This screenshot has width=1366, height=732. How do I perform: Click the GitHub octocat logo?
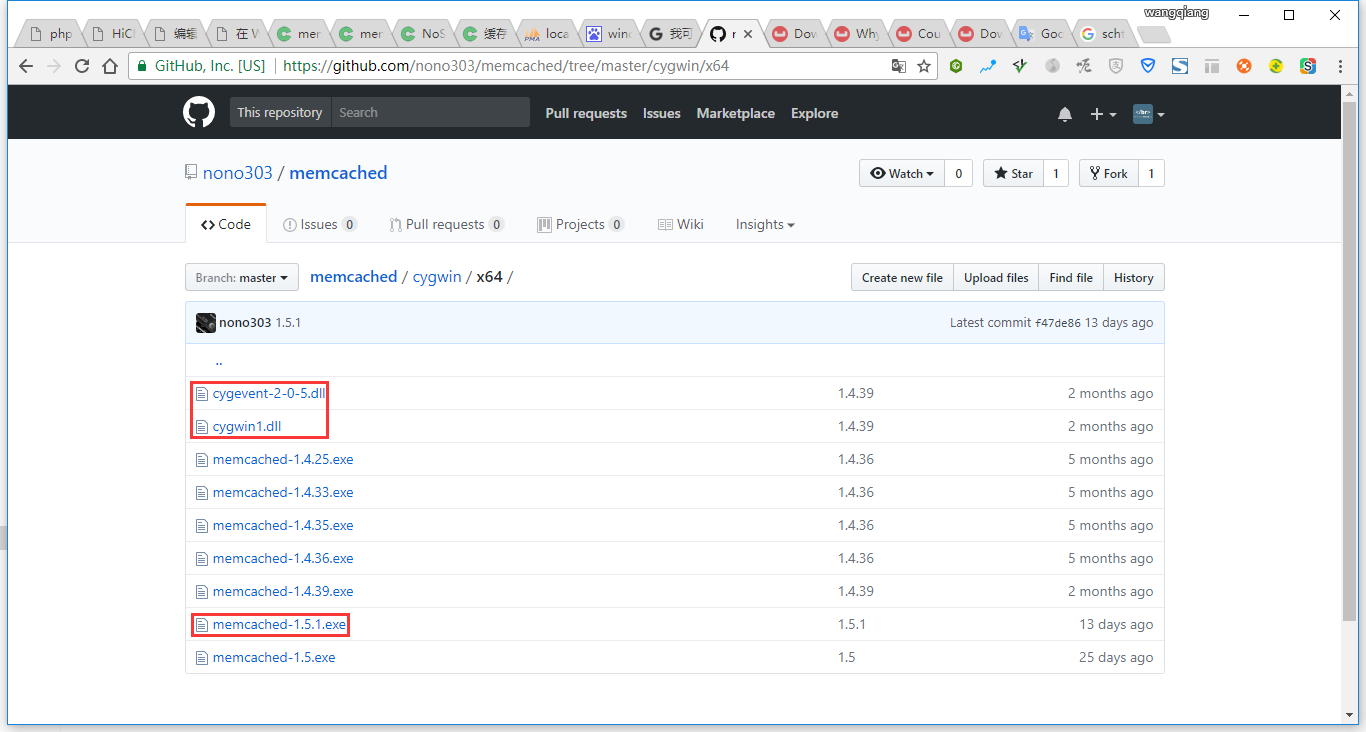point(199,112)
